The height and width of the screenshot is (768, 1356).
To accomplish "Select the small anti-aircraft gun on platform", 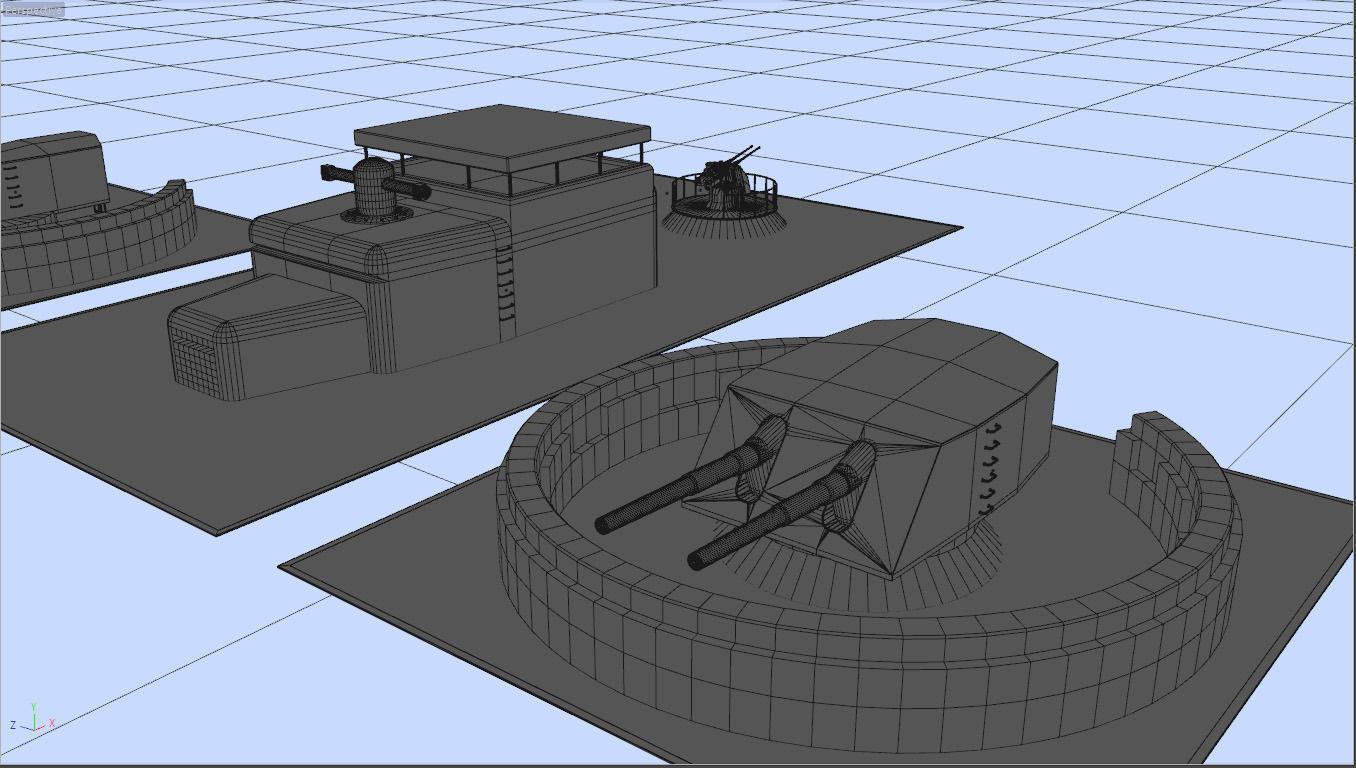I will (x=725, y=192).
